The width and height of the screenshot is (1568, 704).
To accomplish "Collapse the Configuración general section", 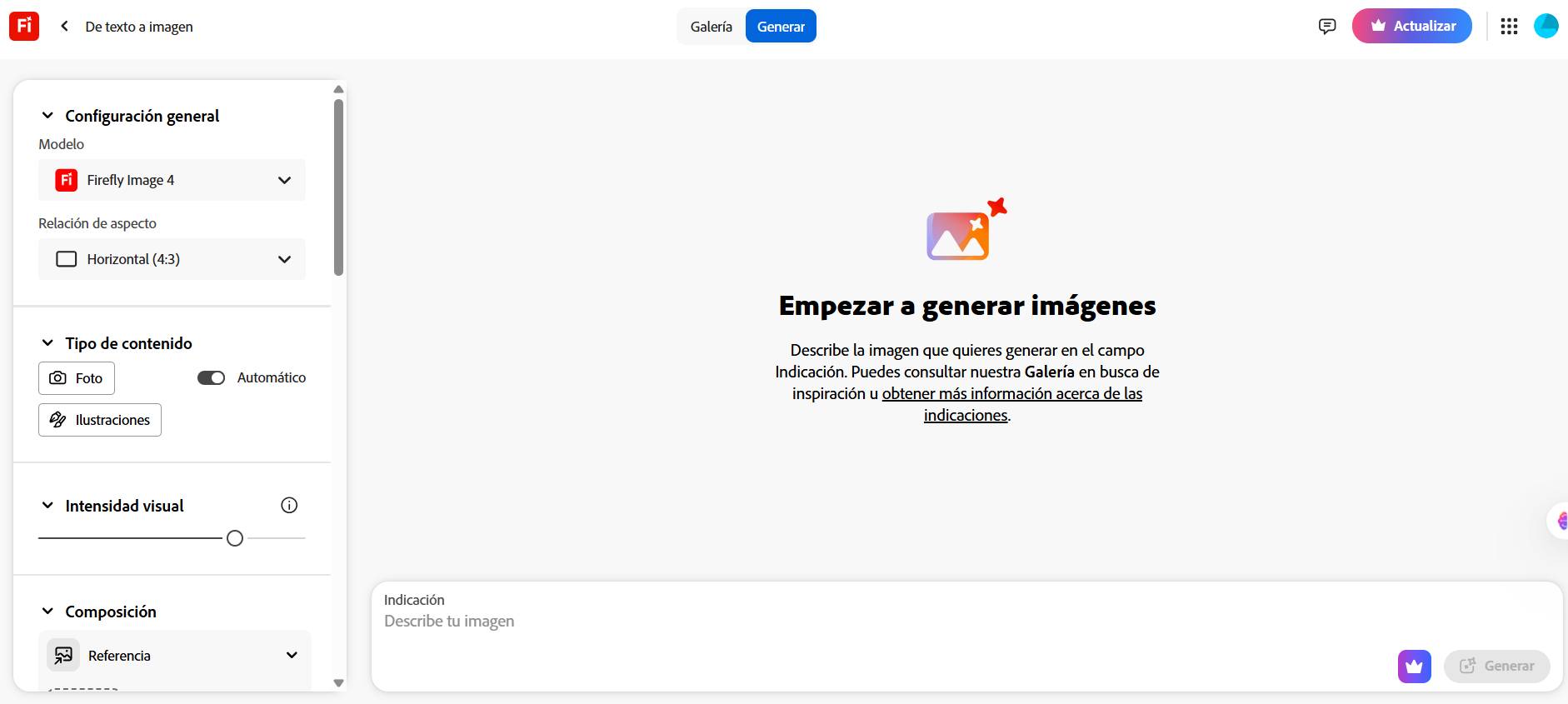I will (47, 116).
